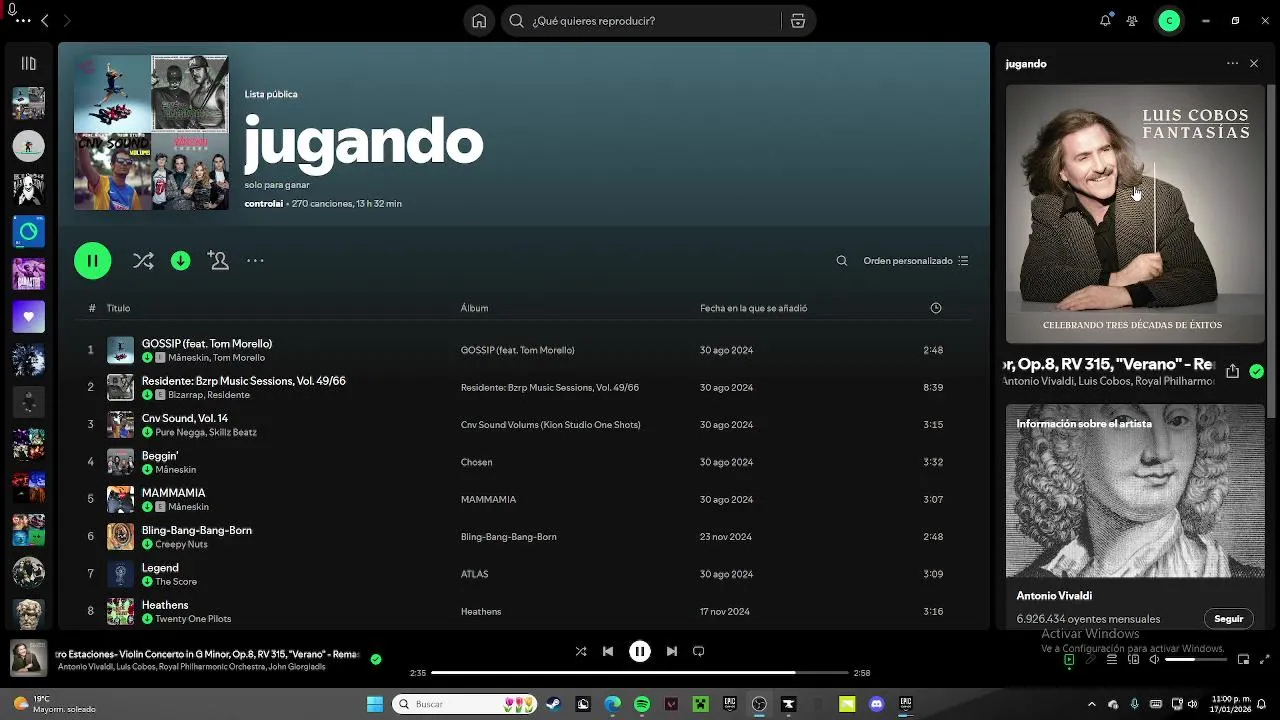
Task: Open the Windows Start menu
Action: [x=375, y=704]
